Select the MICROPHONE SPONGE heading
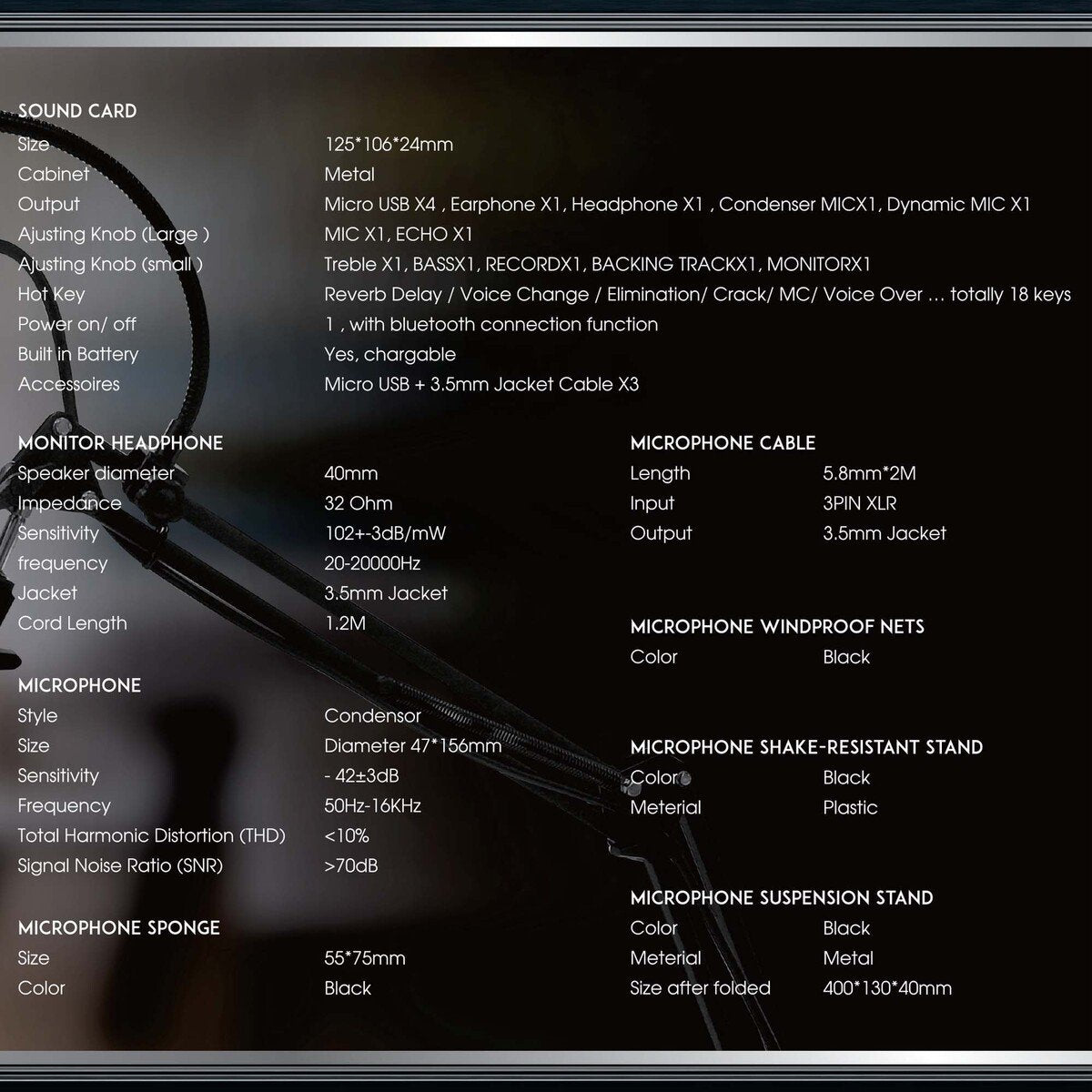 118,928
